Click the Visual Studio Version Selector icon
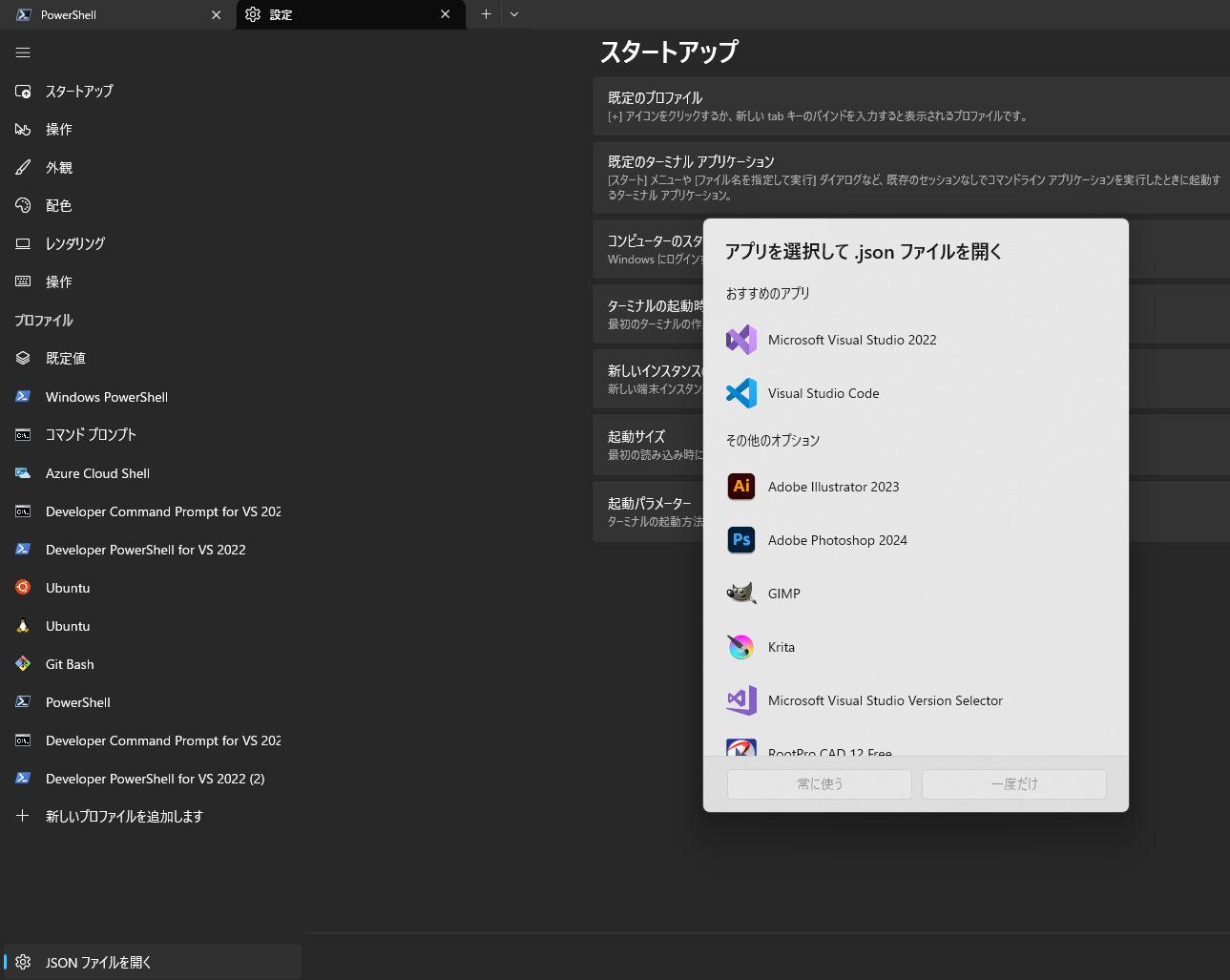The height and width of the screenshot is (980, 1230). [x=741, y=700]
